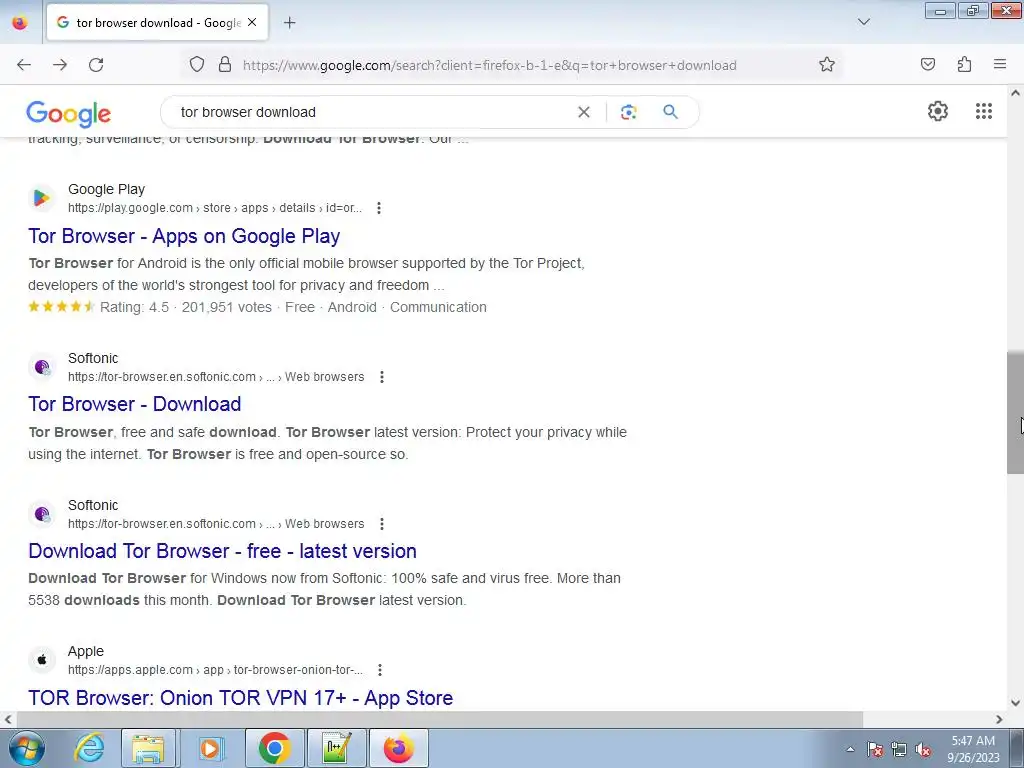Show hidden tray icons
This screenshot has height=768, width=1024.
coord(850,749)
